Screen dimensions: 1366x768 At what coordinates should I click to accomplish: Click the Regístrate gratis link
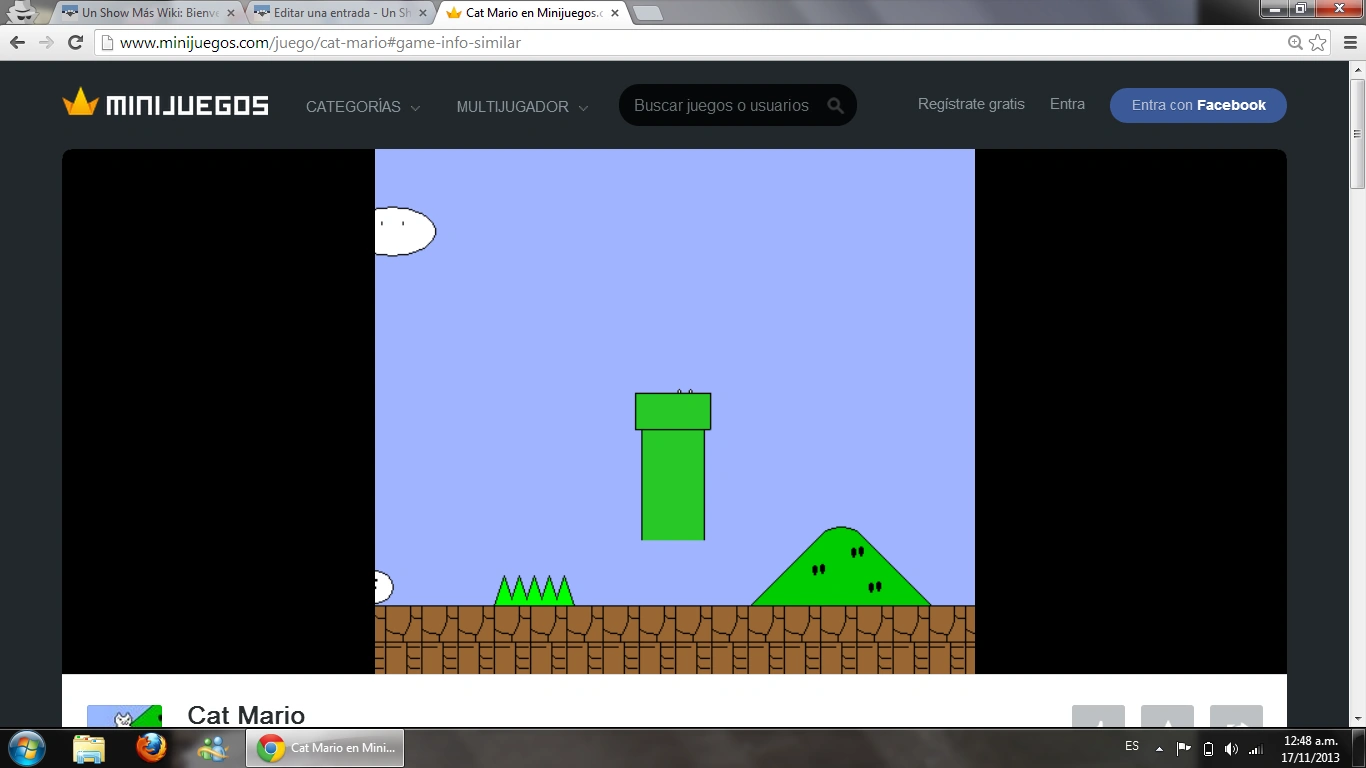pos(971,104)
